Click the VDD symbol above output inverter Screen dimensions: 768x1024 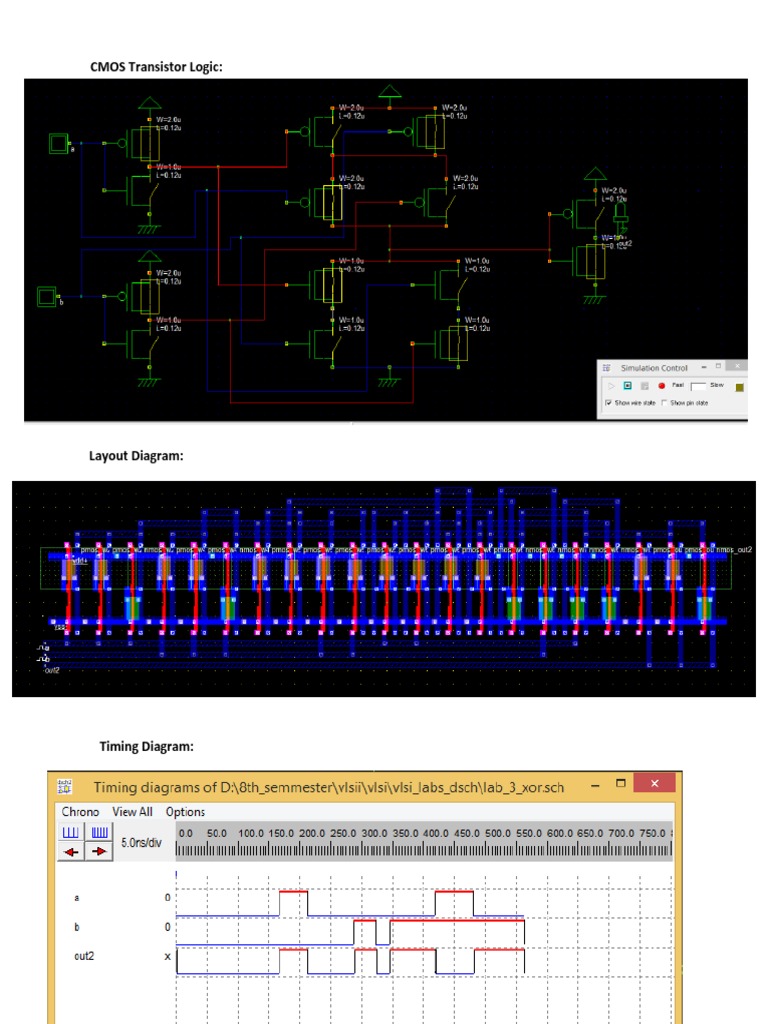[x=595, y=174]
